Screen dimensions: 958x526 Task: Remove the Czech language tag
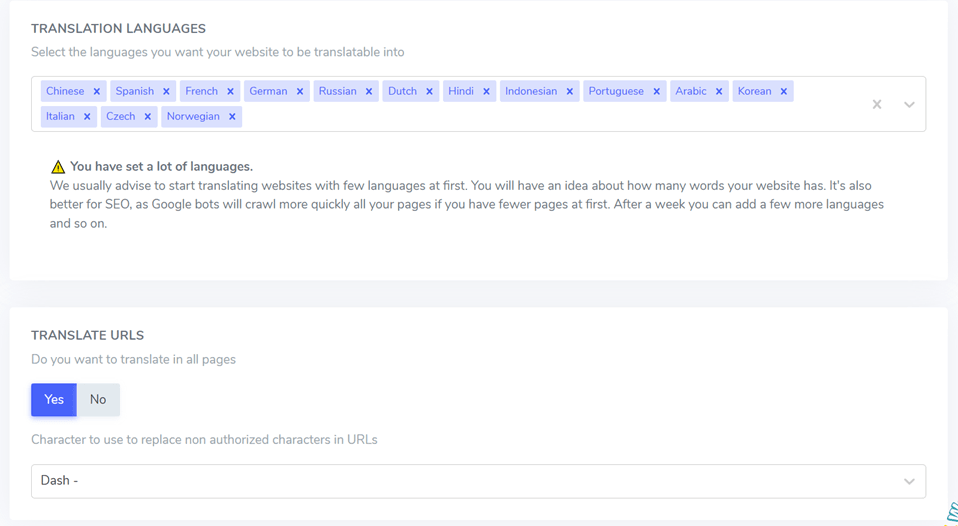tap(147, 117)
